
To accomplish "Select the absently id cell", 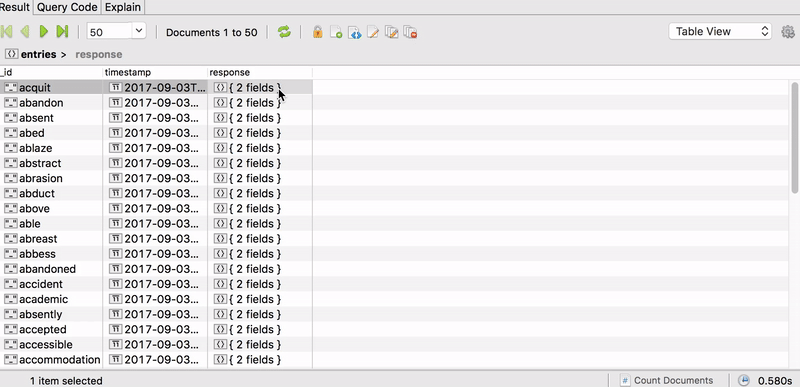I will point(51,314).
